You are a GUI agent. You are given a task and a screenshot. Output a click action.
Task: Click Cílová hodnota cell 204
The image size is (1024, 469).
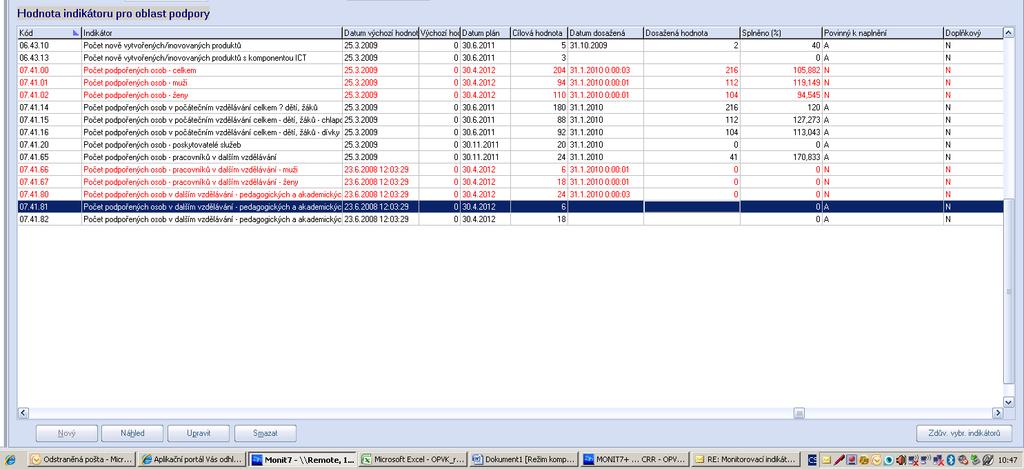point(538,70)
